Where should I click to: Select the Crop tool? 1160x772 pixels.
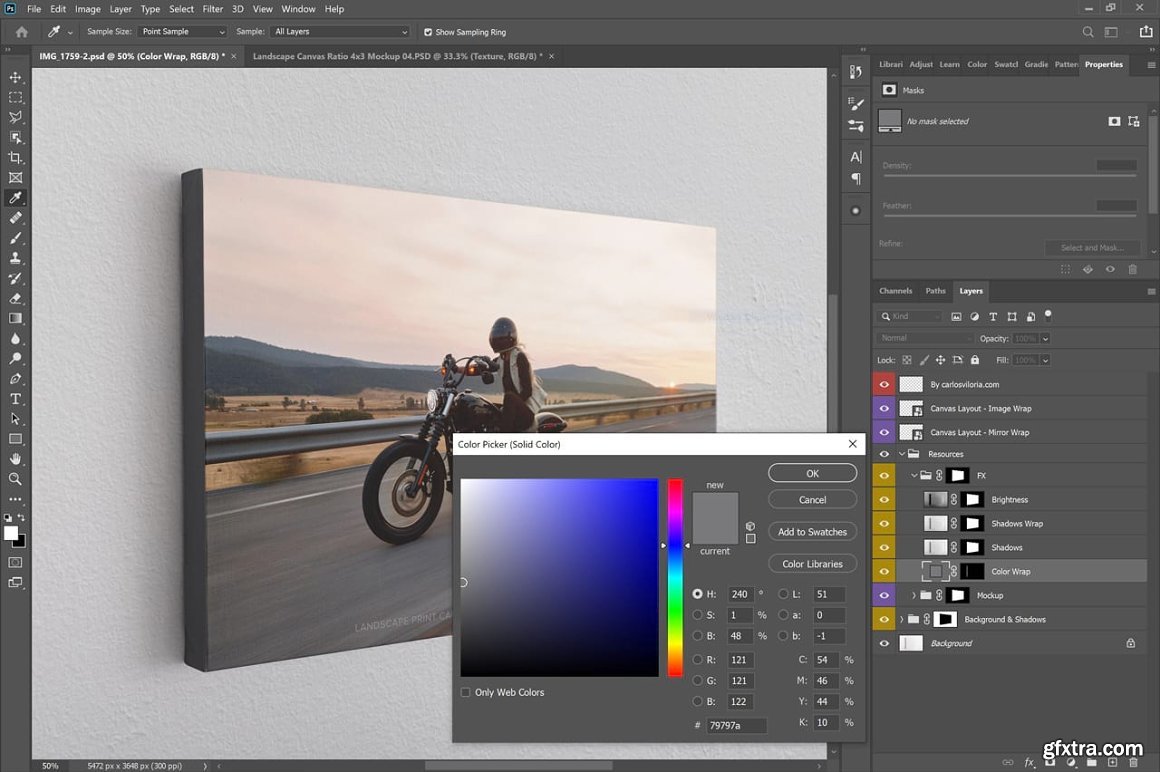[15, 157]
